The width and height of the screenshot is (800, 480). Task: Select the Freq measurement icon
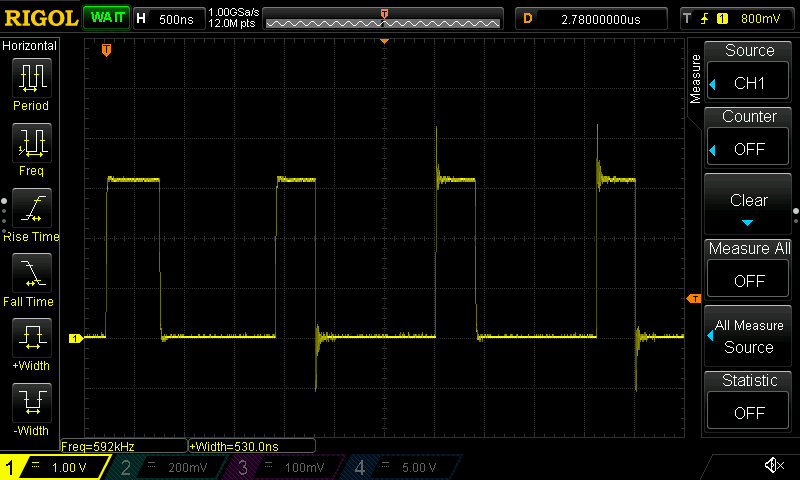coord(30,144)
